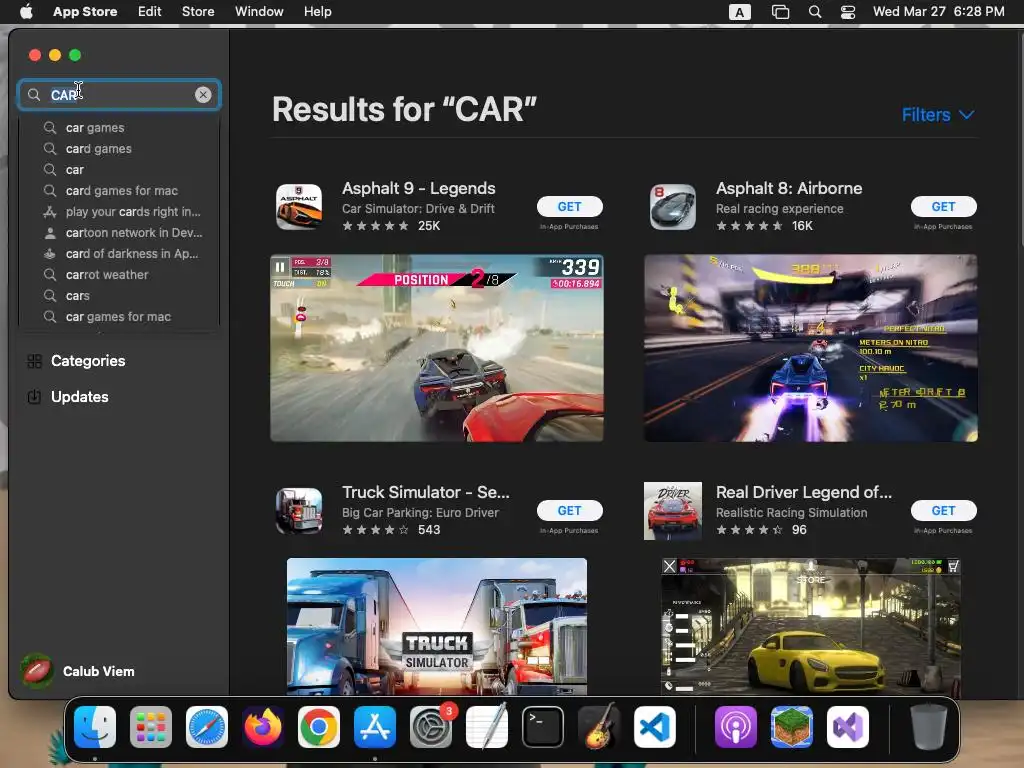
Task: Click the Asphalt 9 - Legends title
Action: click(419, 188)
